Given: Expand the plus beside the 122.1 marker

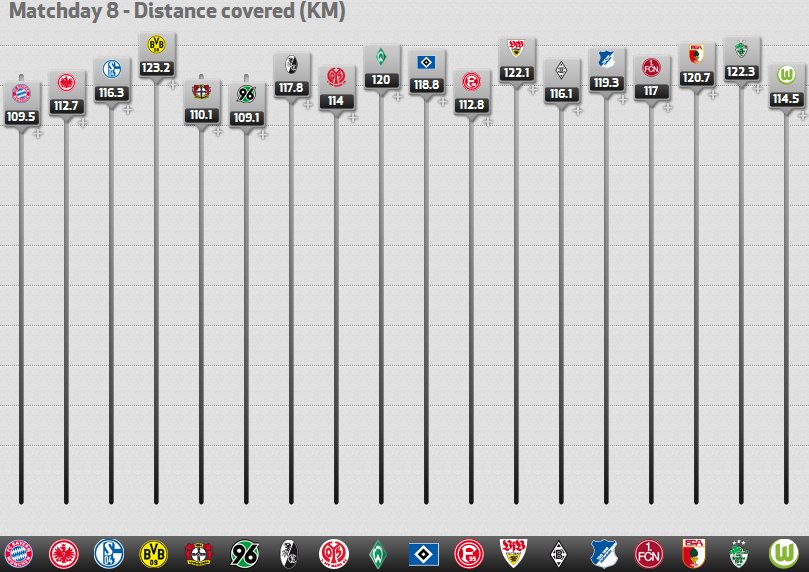Looking at the screenshot, I should tap(532, 90).
